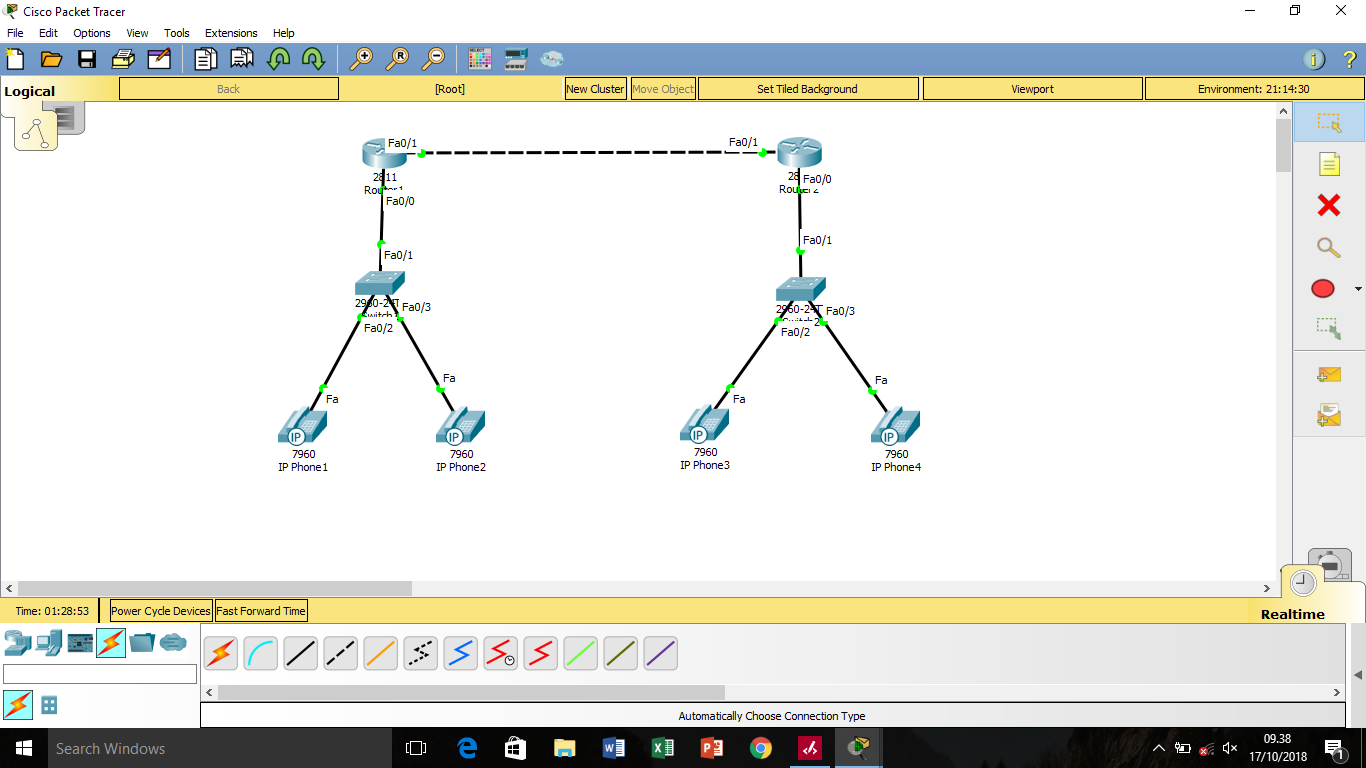Viewport: 1366px width, 768px height.
Task: Pick the red Serial DTE cable
Action: (x=541, y=654)
